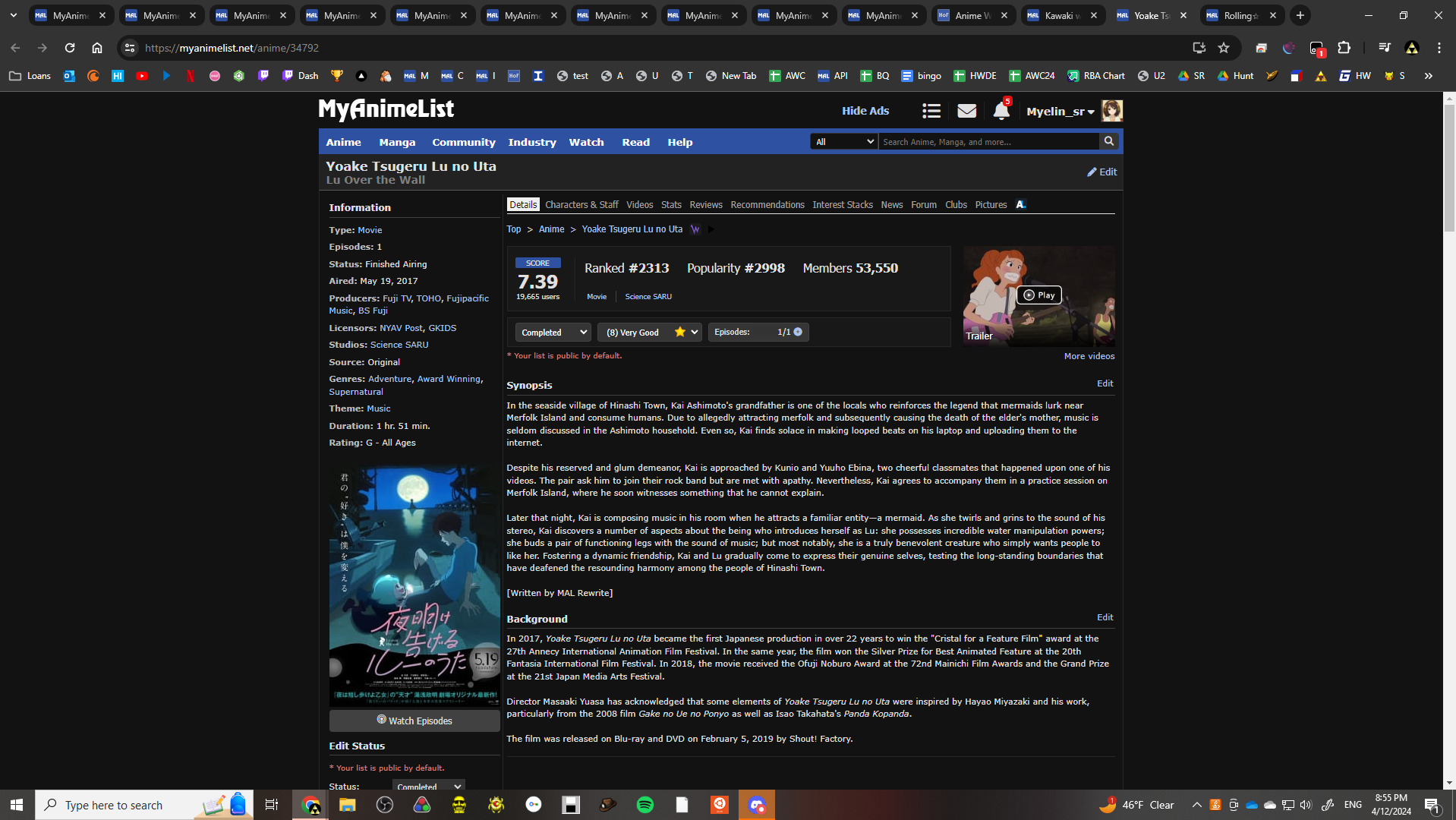Open the Interest Stacks tab
This screenshot has height=820, width=1456.
point(843,204)
